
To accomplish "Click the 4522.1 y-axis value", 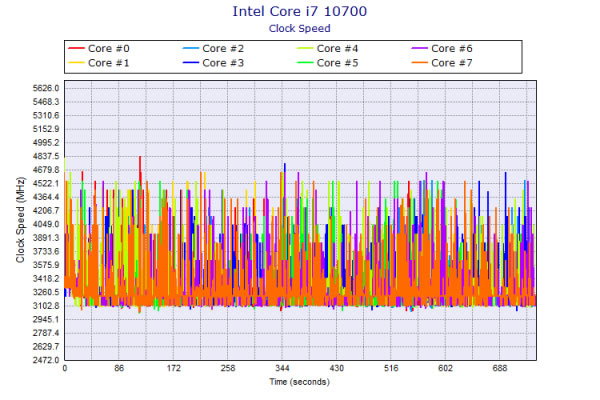I will click(46, 183).
